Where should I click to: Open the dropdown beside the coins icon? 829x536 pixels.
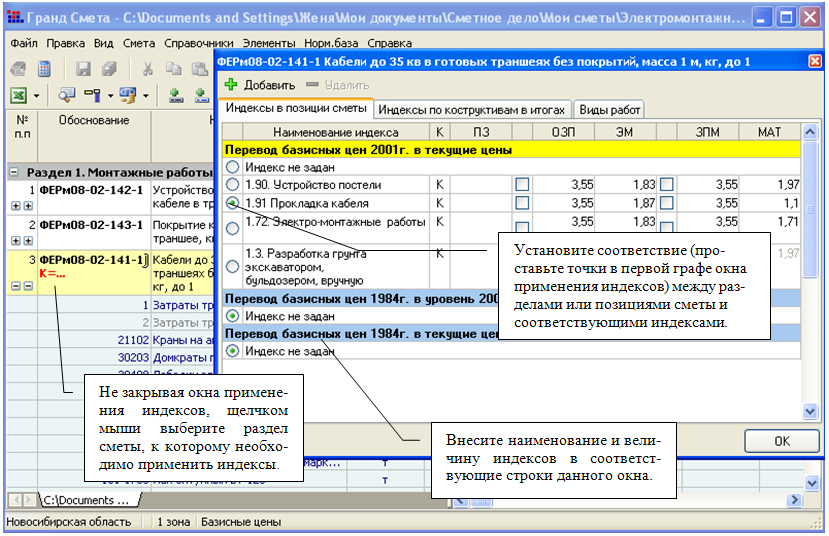145,96
